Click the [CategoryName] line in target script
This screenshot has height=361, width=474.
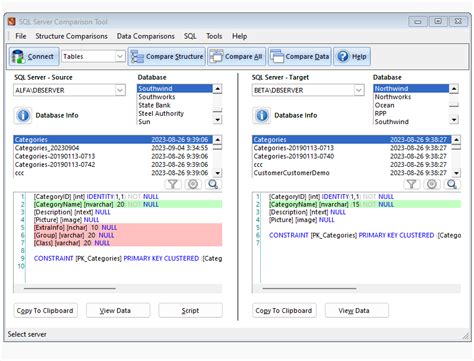coord(365,204)
